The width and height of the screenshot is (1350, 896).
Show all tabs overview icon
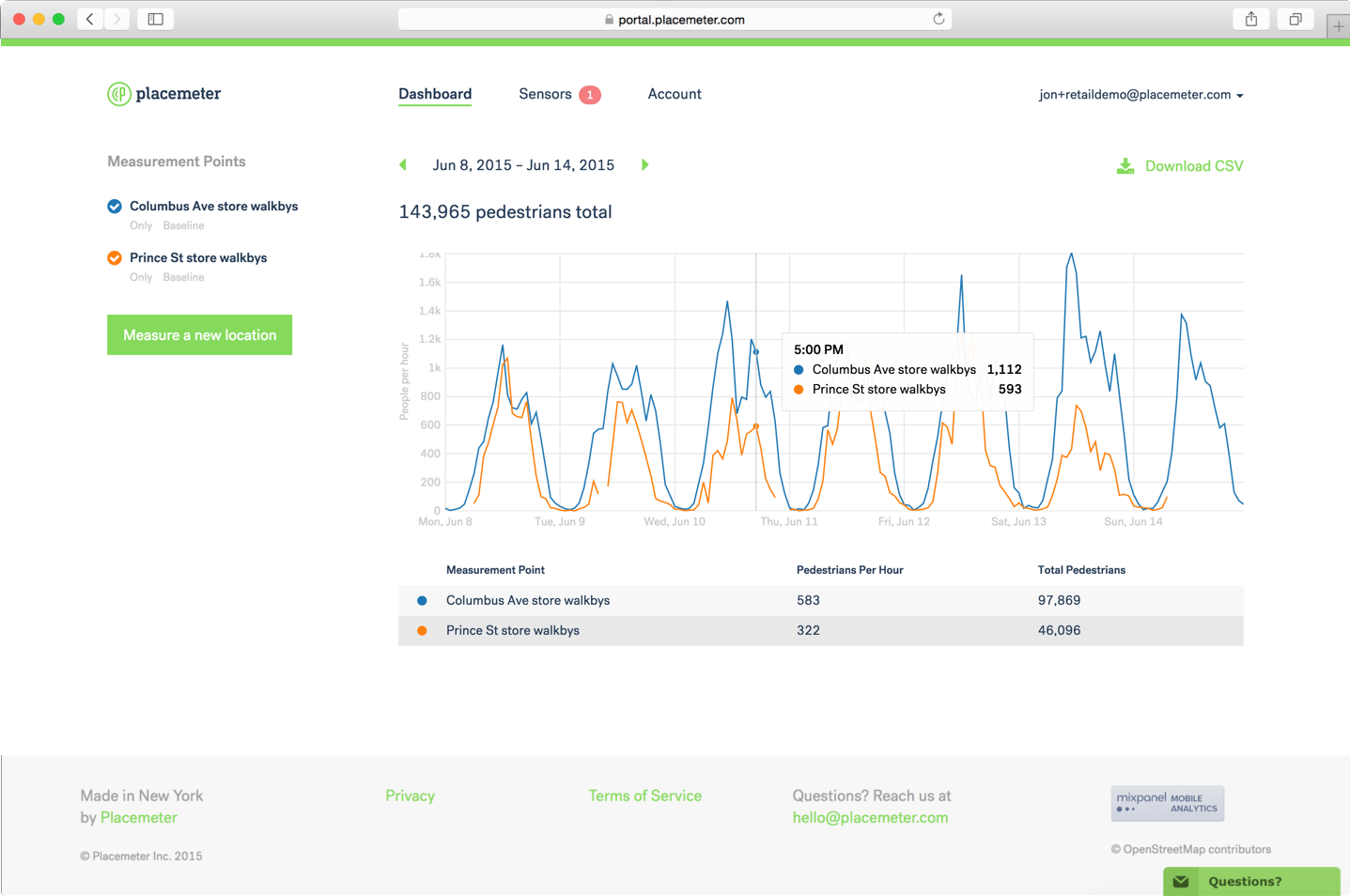tap(1295, 19)
